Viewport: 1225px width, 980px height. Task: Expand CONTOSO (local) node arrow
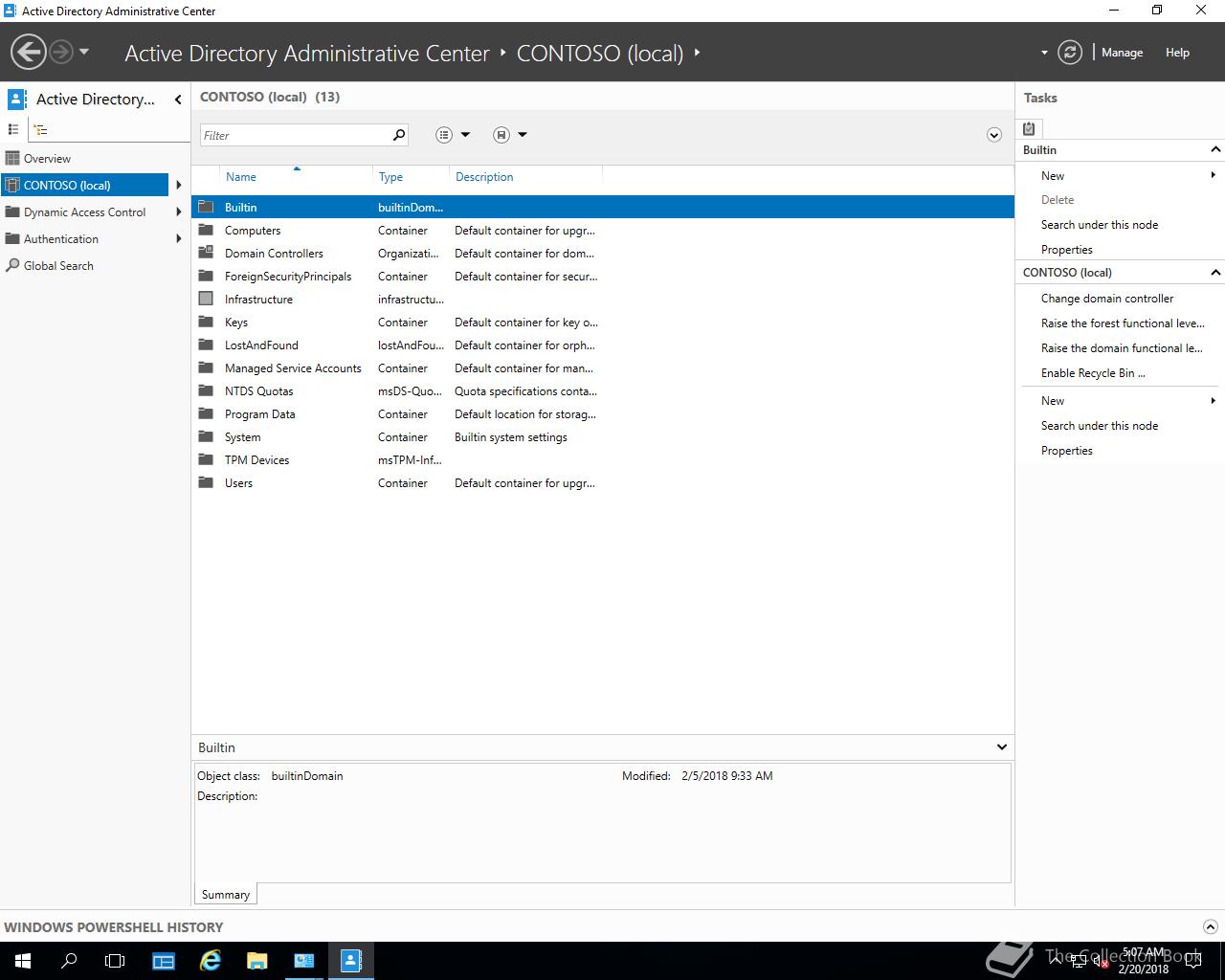click(178, 186)
